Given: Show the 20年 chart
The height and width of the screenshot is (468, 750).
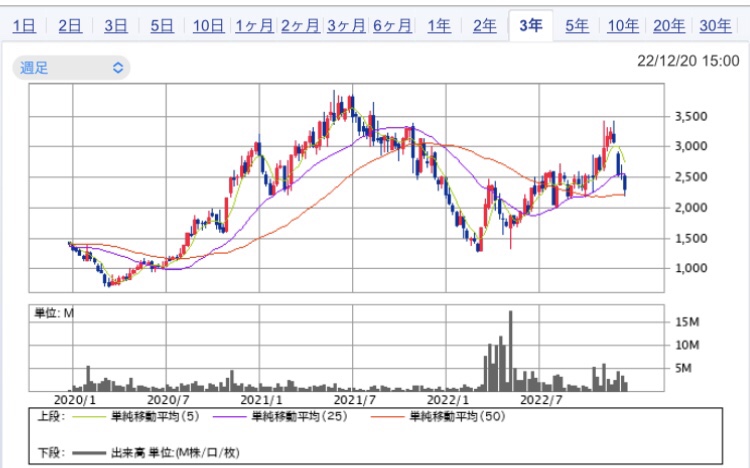Looking at the screenshot, I should (669, 25).
